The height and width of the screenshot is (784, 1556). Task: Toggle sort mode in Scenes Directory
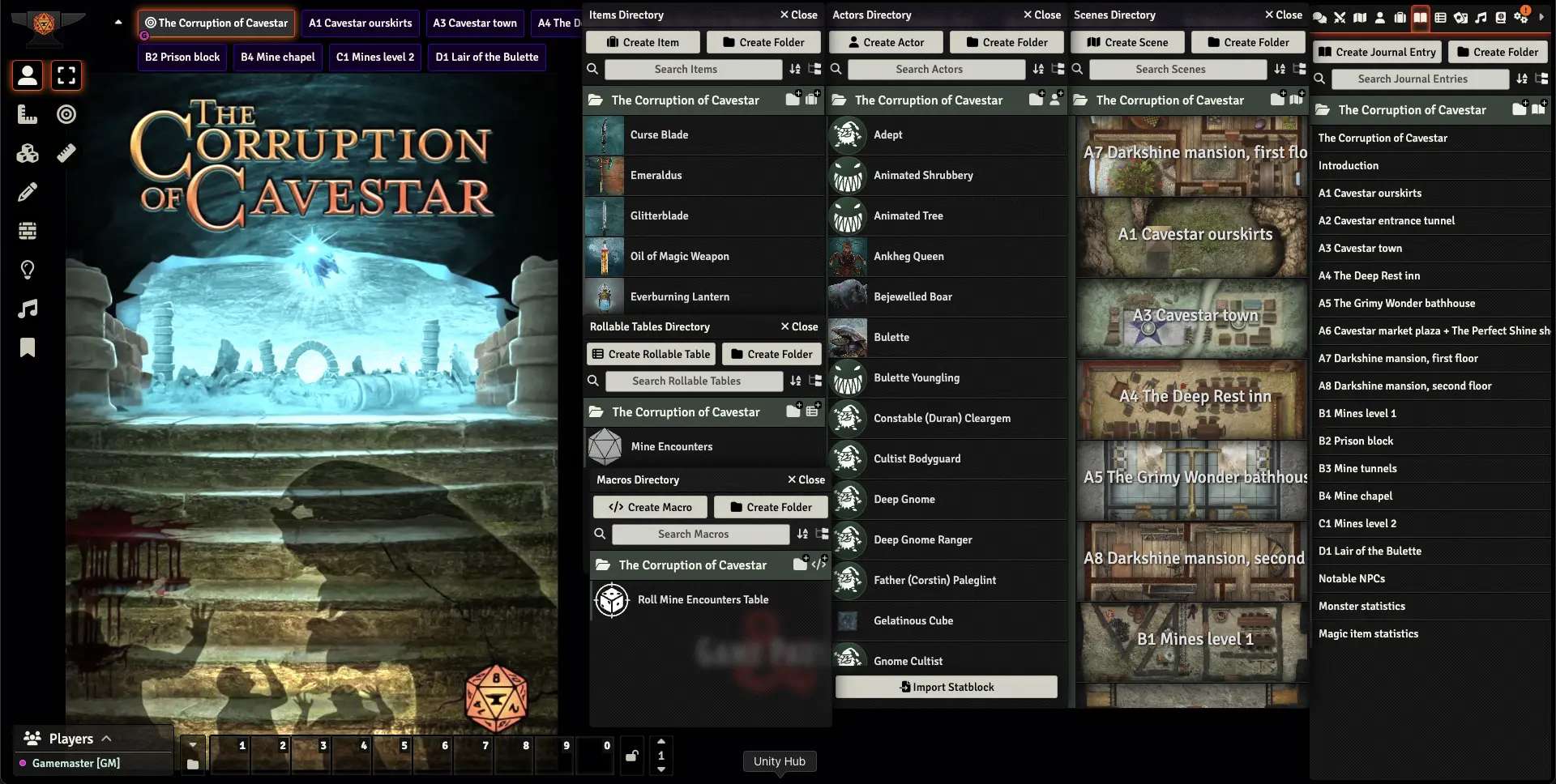tap(1280, 70)
